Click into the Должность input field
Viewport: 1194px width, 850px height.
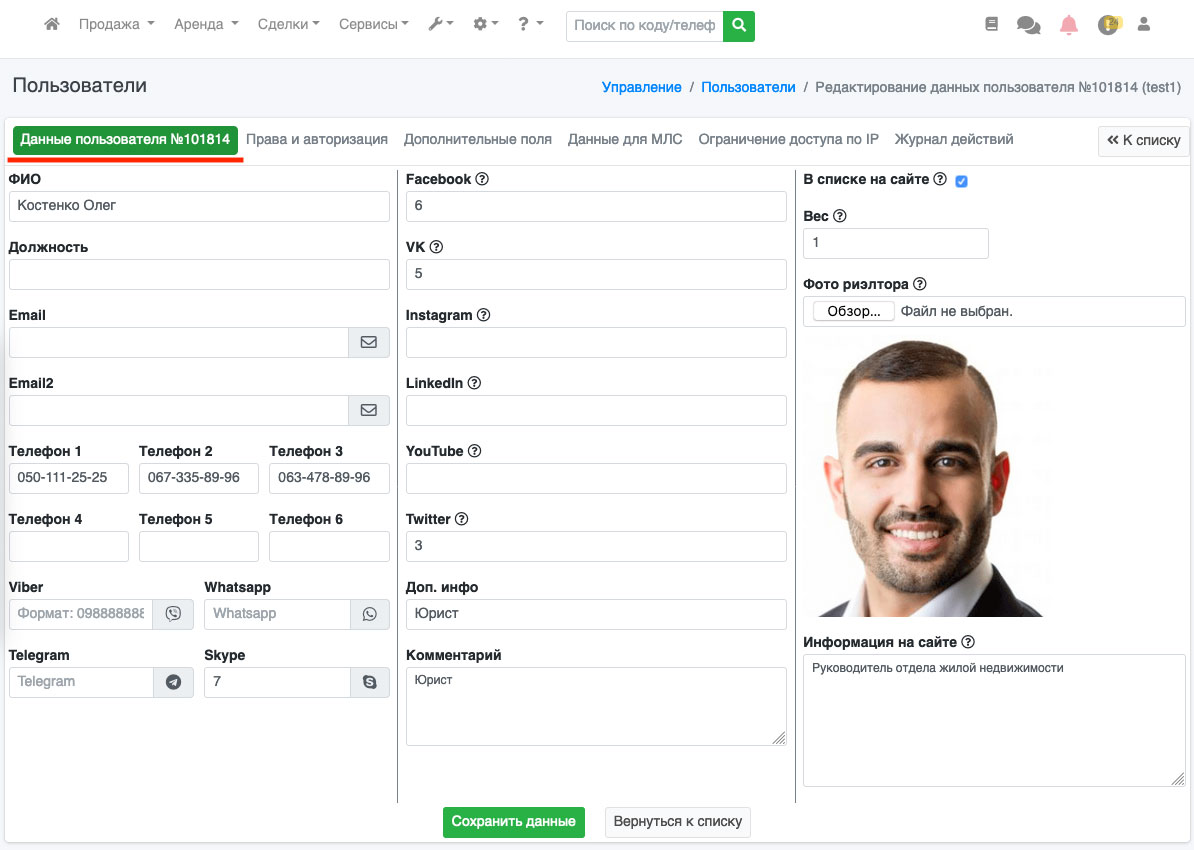coord(199,275)
